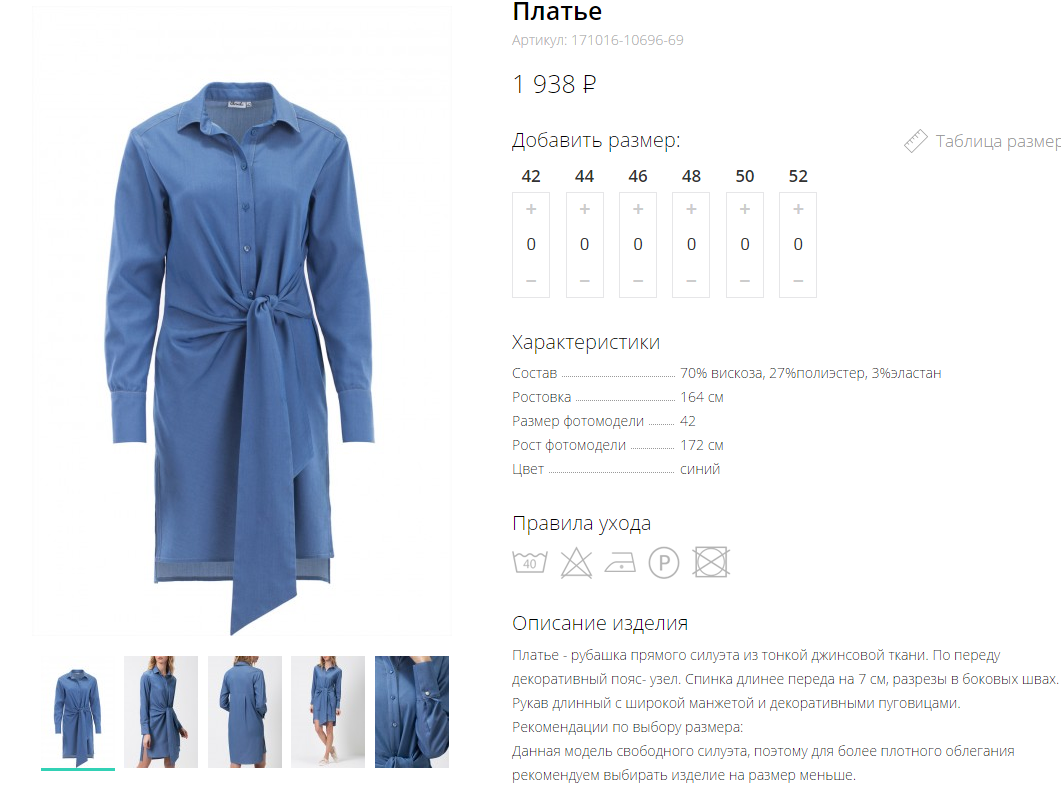Image resolution: width=1061 pixels, height=789 pixels.
Task: Decrease quantity for size 42
Action: coord(531,281)
